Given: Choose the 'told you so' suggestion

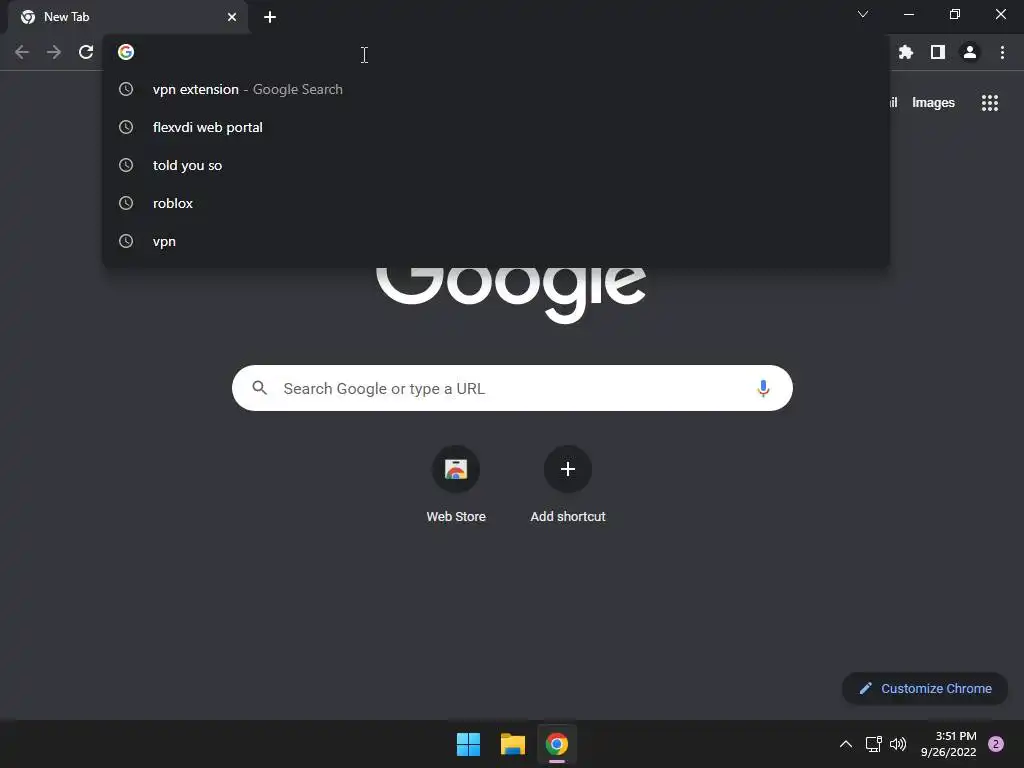Looking at the screenshot, I should [496, 165].
